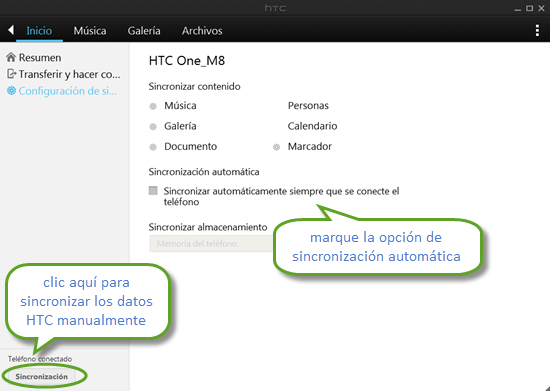
Task: Click the Sincronización button
Action: (x=41, y=377)
